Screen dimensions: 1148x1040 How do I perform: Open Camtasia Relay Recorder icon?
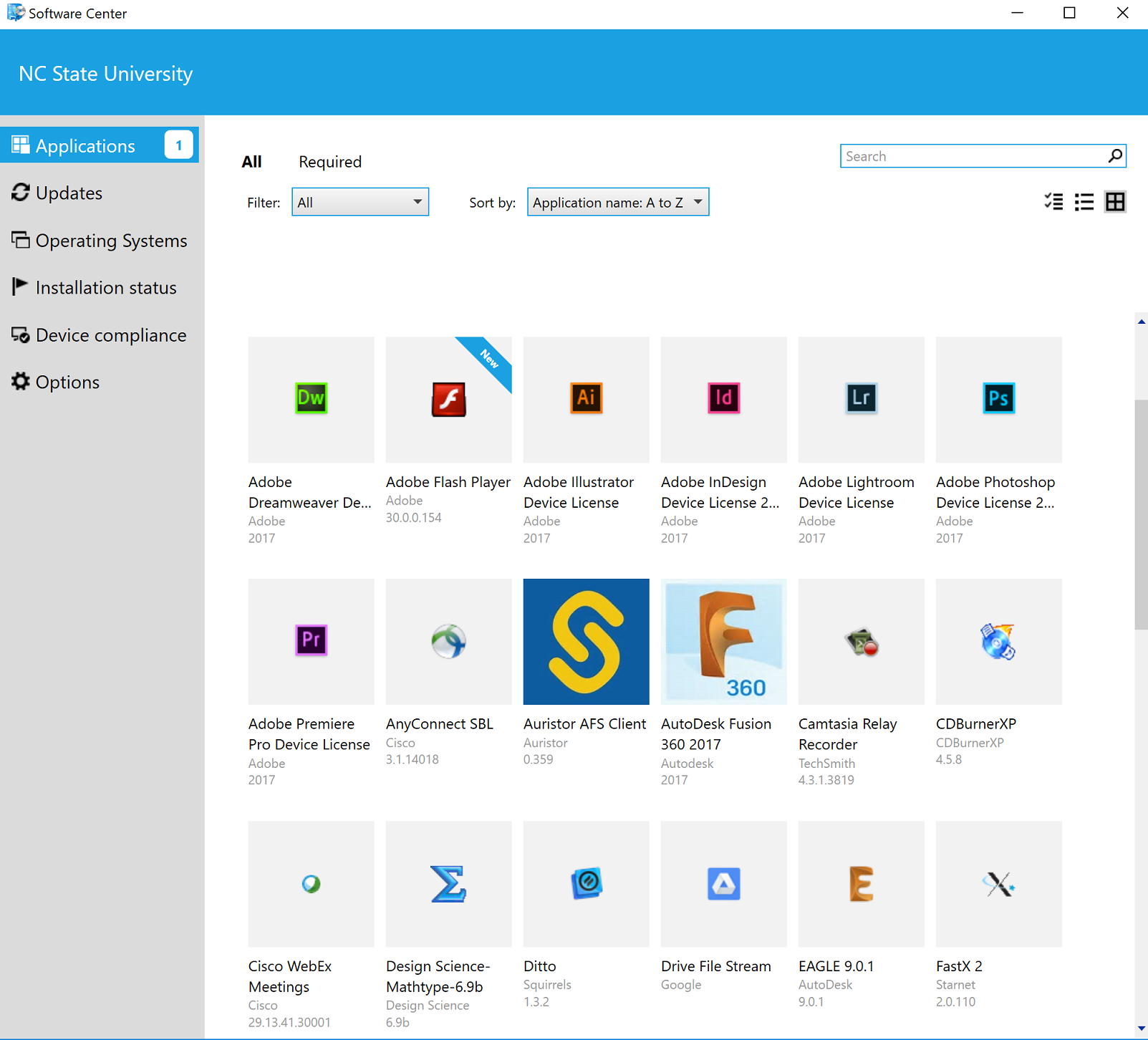coord(861,641)
